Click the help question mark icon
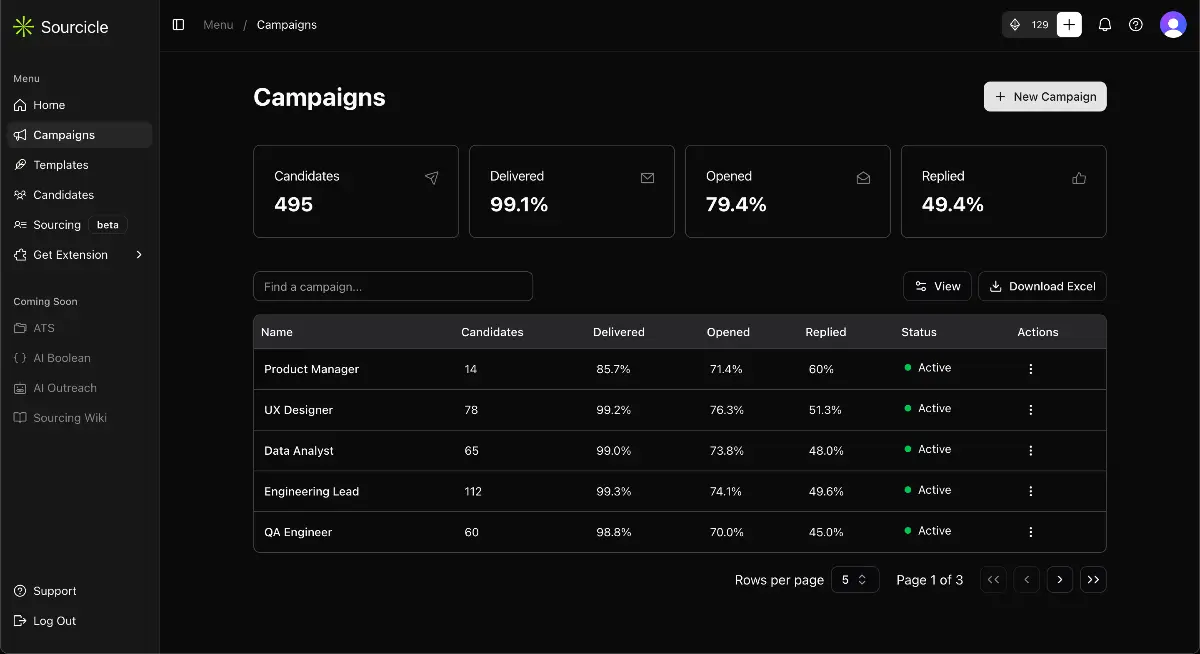The image size is (1200, 654). 1135,25
